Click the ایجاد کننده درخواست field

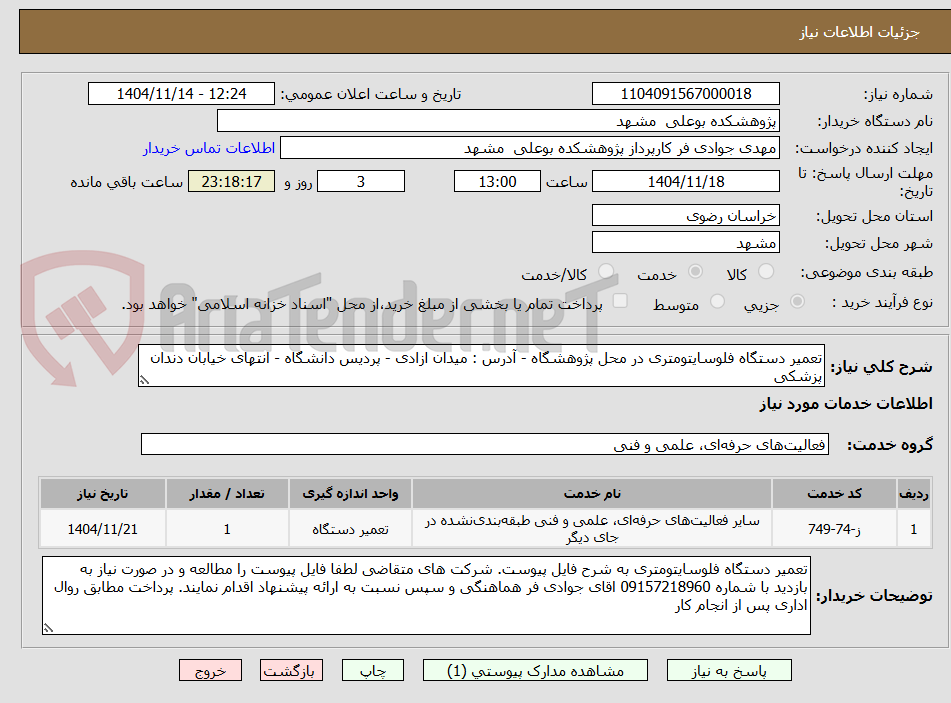click(529, 148)
